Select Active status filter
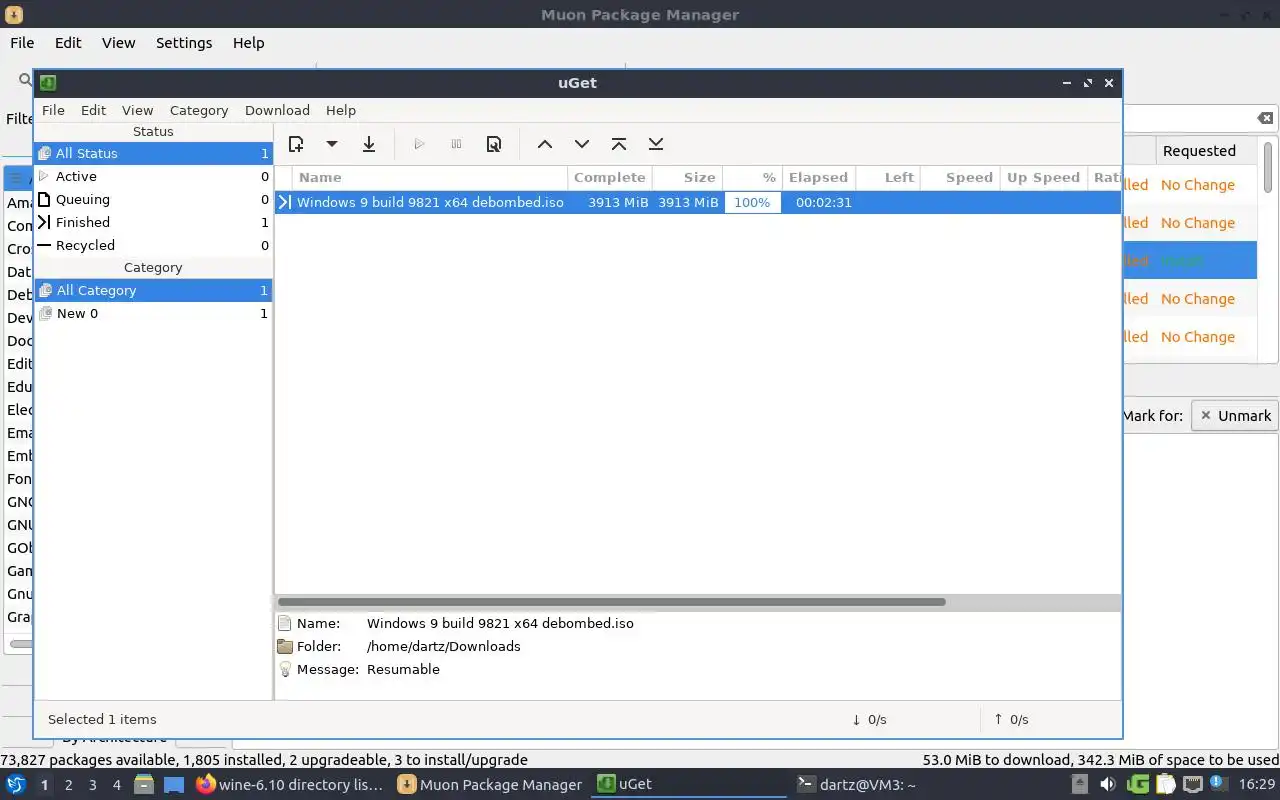 [x=153, y=176]
